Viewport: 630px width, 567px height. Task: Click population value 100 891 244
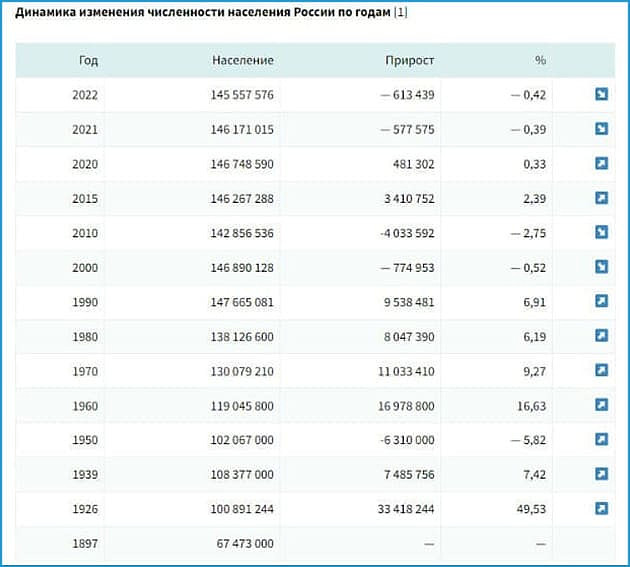(242, 509)
